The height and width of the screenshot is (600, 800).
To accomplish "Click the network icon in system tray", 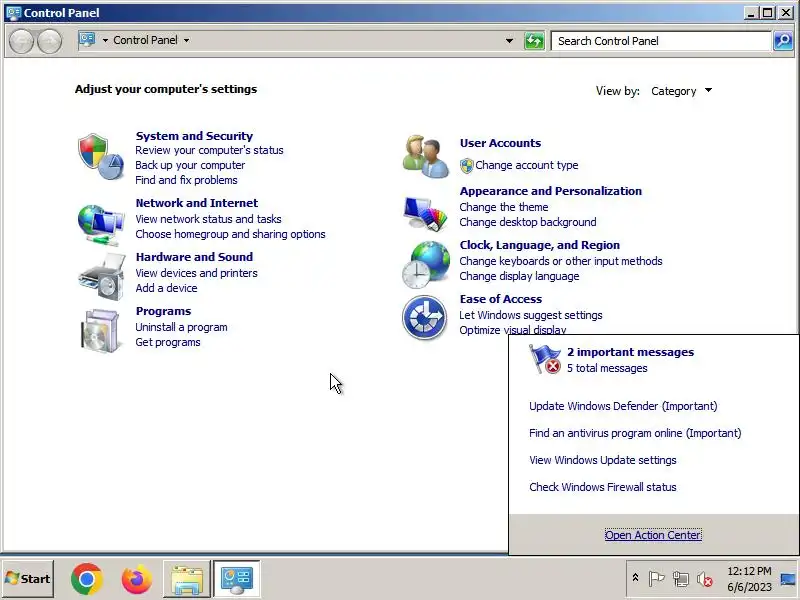I will [681, 579].
